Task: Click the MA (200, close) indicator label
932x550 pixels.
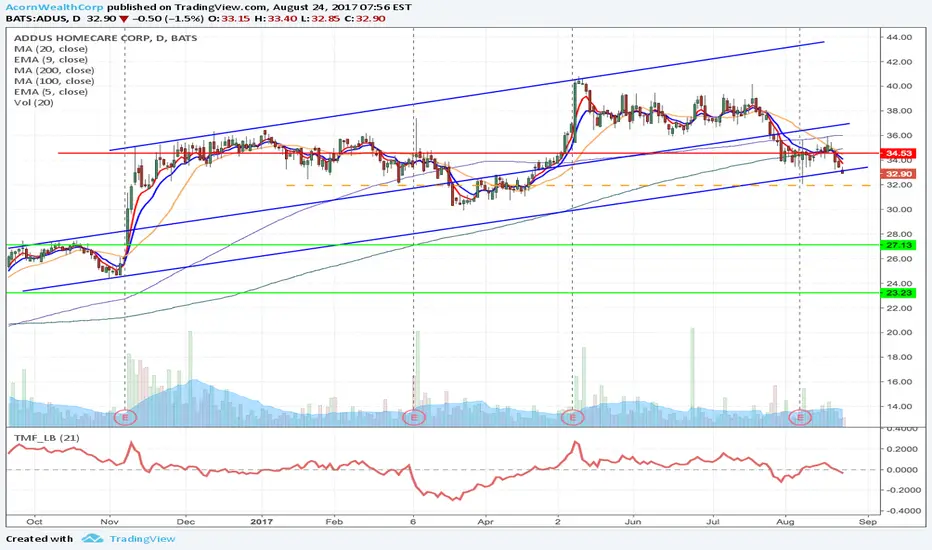Action: pyautogui.click(x=54, y=70)
